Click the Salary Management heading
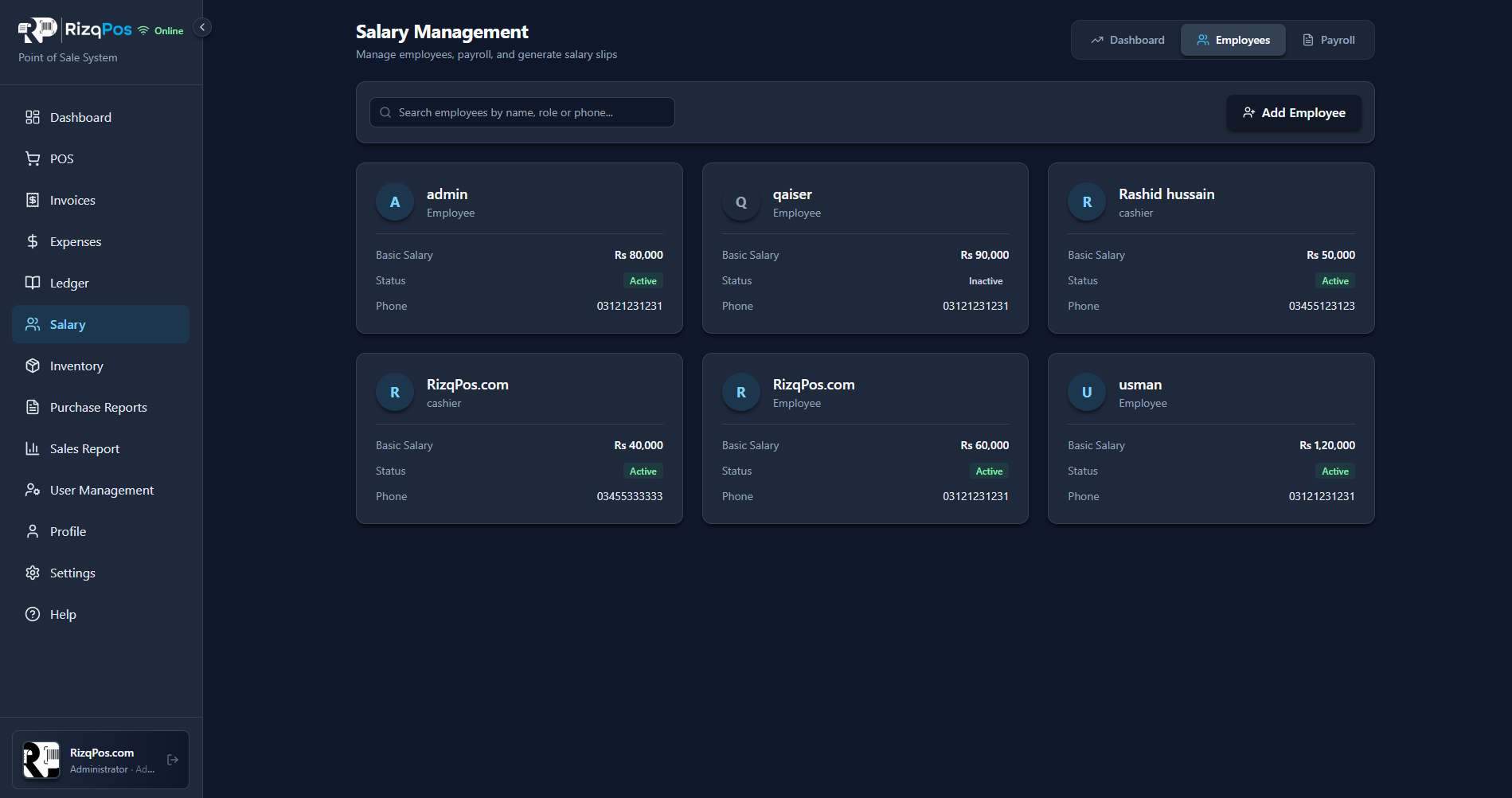The image size is (1512, 798). pos(442,32)
